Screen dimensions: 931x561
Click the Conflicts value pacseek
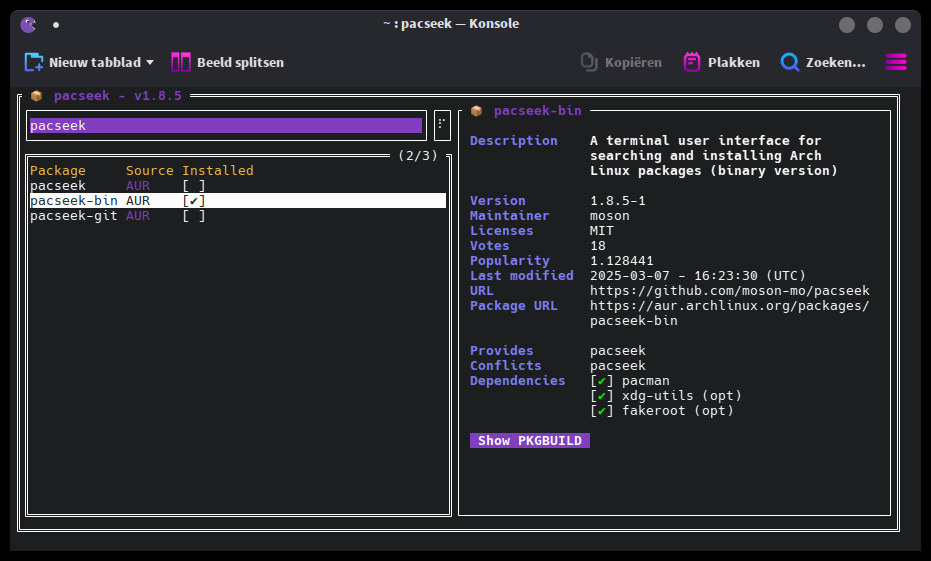(x=618, y=365)
